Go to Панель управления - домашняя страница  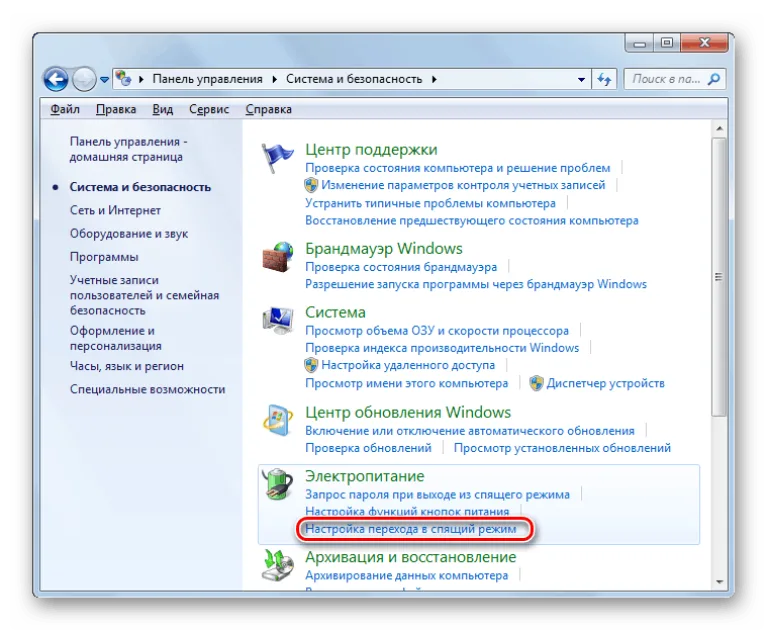coord(128,149)
